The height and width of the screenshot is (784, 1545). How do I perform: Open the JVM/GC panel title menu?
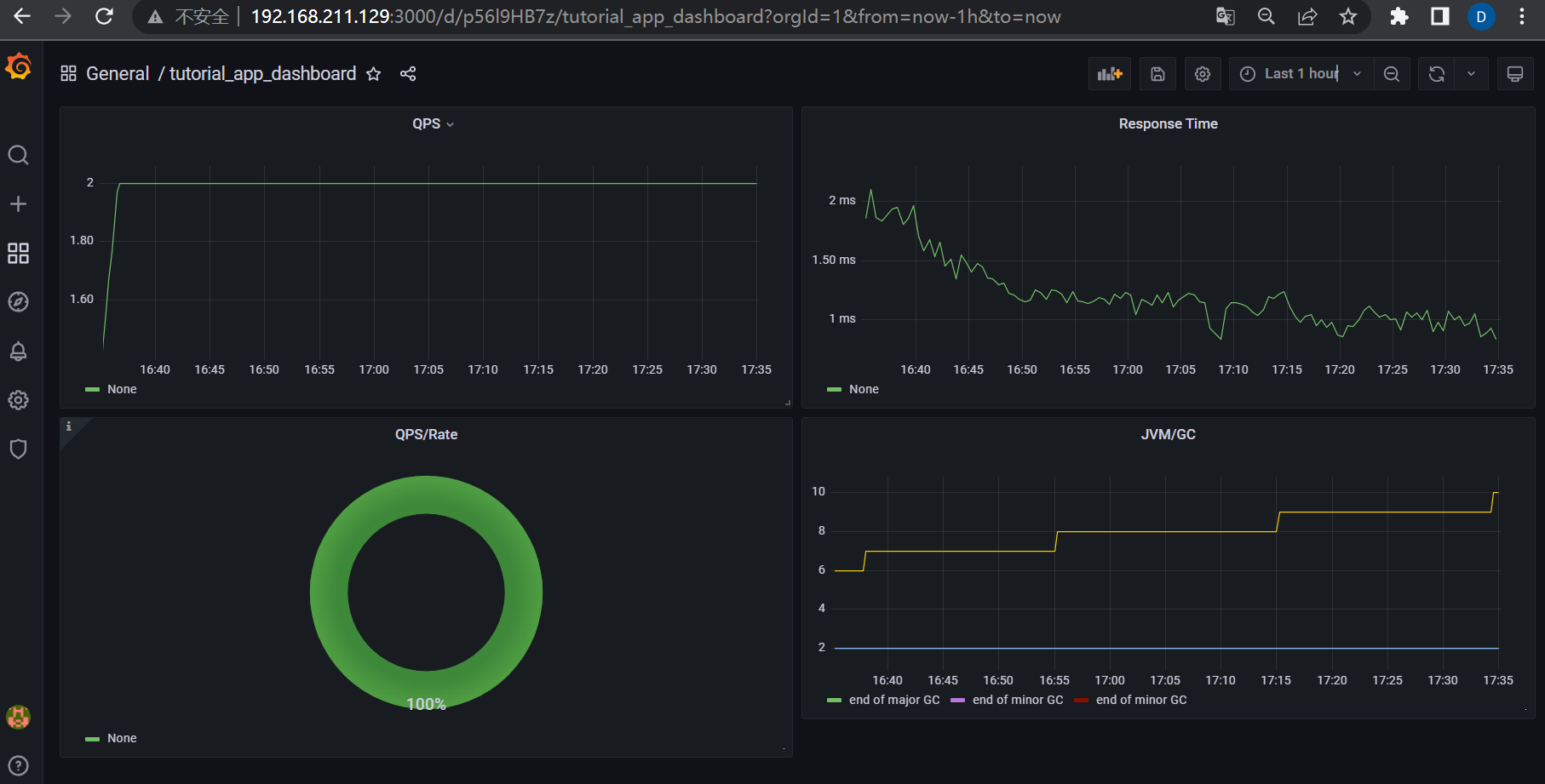click(1168, 435)
